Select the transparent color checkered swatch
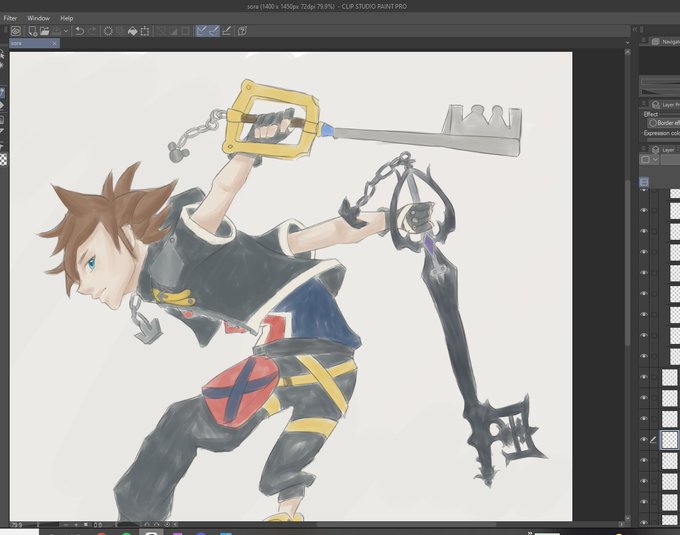This screenshot has width=680, height=535. click(x=3, y=160)
